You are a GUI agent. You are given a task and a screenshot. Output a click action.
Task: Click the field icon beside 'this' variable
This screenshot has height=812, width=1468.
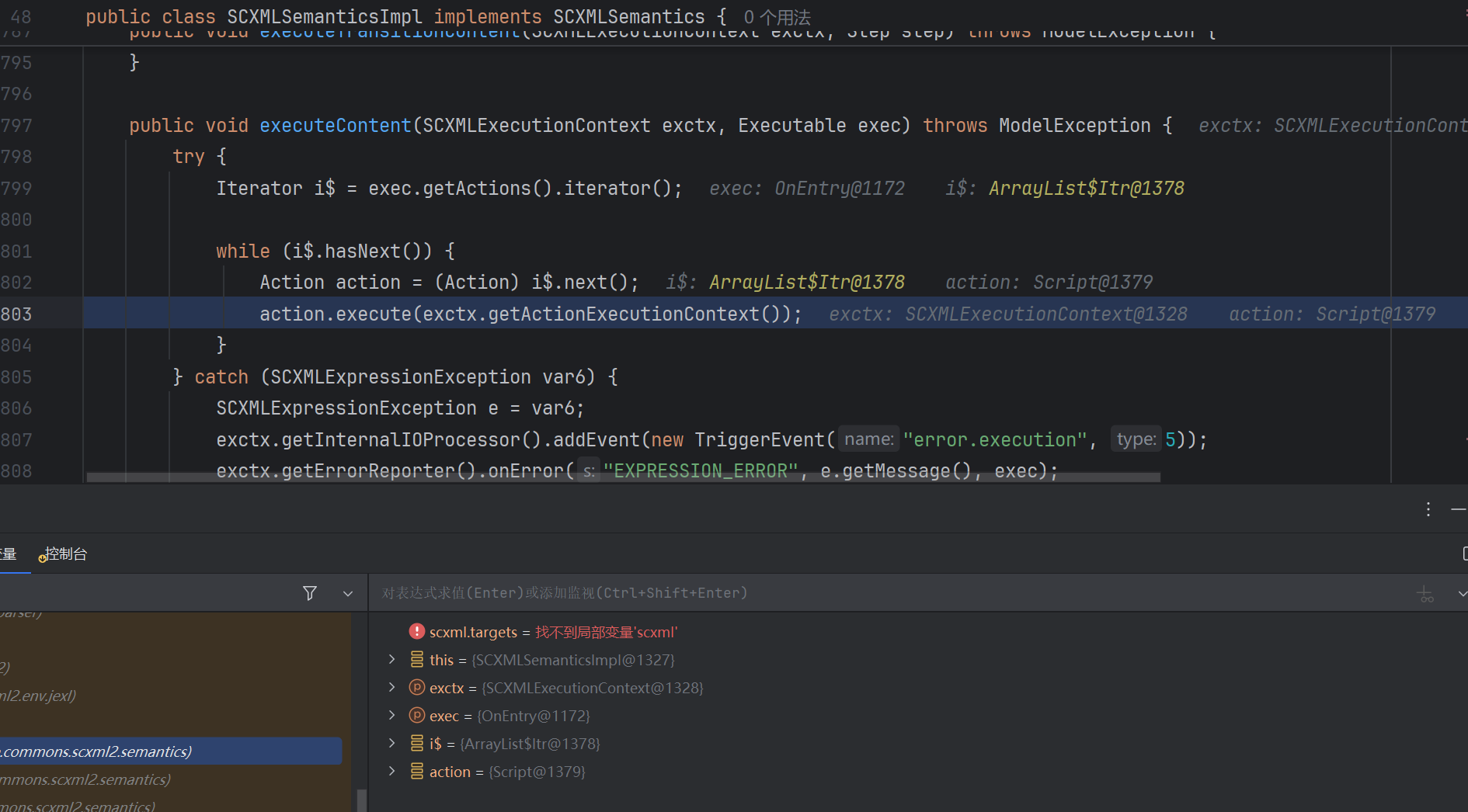[x=417, y=660]
